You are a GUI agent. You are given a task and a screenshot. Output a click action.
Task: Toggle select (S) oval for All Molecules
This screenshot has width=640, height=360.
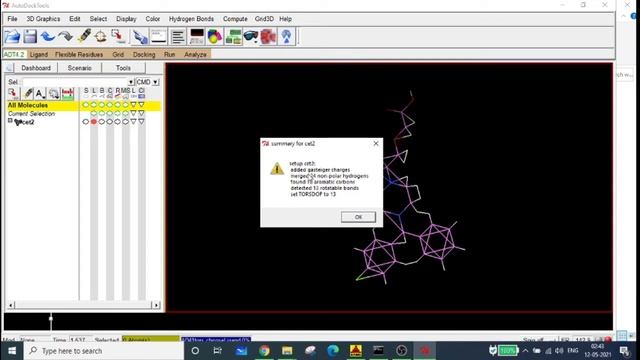pyautogui.click(x=86, y=105)
